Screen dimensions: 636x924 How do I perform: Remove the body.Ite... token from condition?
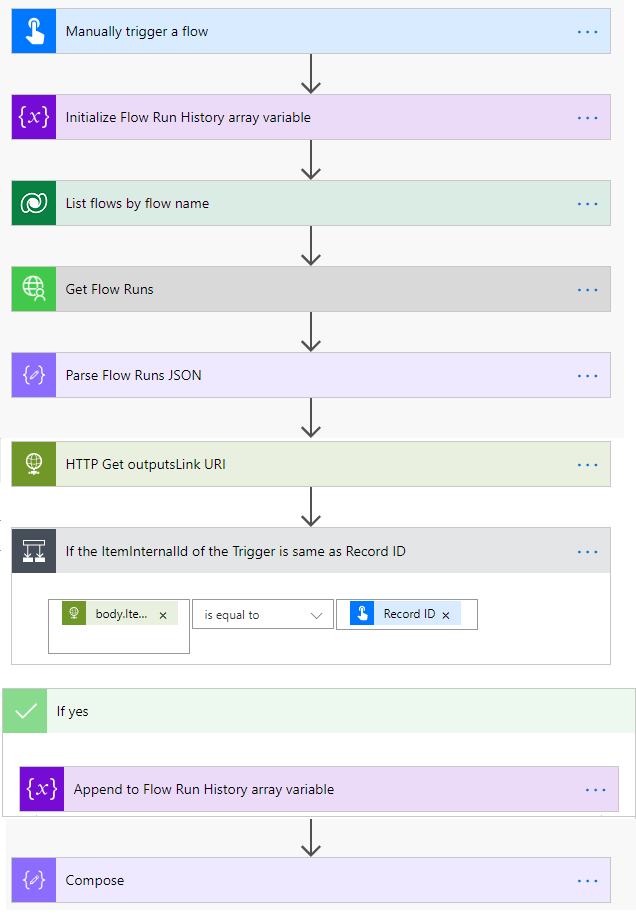point(163,615)
